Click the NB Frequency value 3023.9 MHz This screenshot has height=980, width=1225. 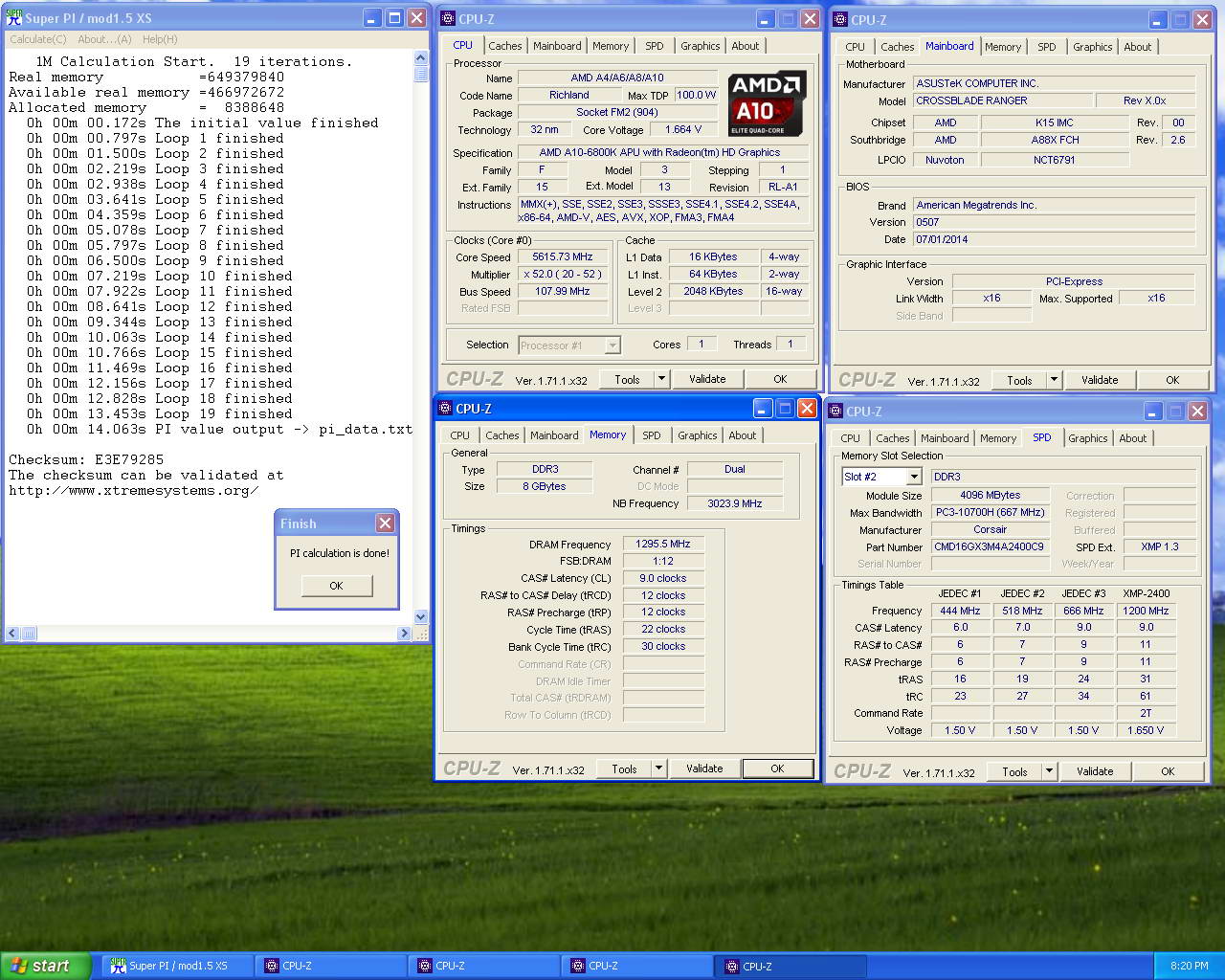(735, 503)
